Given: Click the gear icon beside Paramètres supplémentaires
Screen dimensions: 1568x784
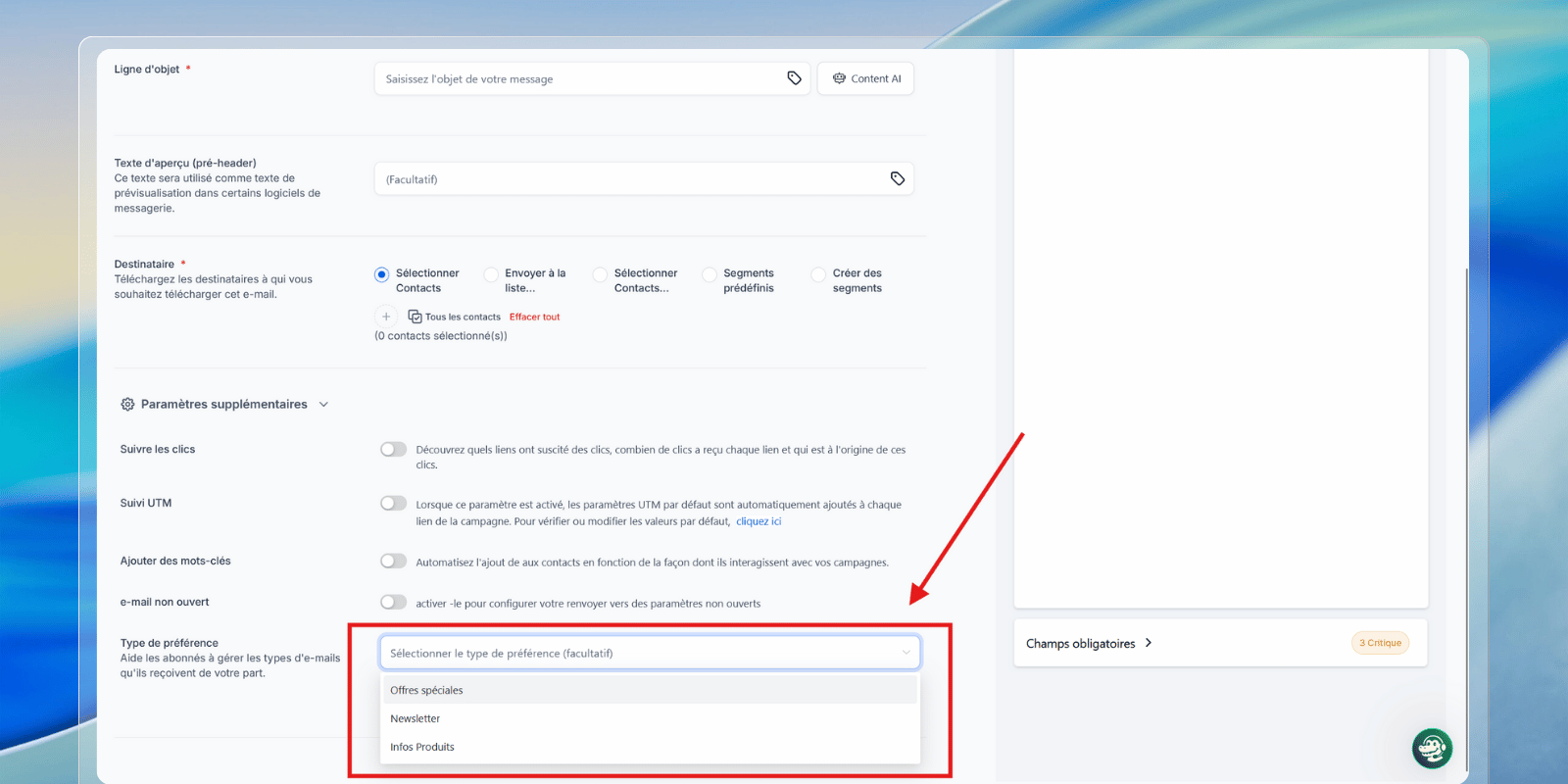Looking at the screenshot, I should pyautogui.click(x=127, y=404).
